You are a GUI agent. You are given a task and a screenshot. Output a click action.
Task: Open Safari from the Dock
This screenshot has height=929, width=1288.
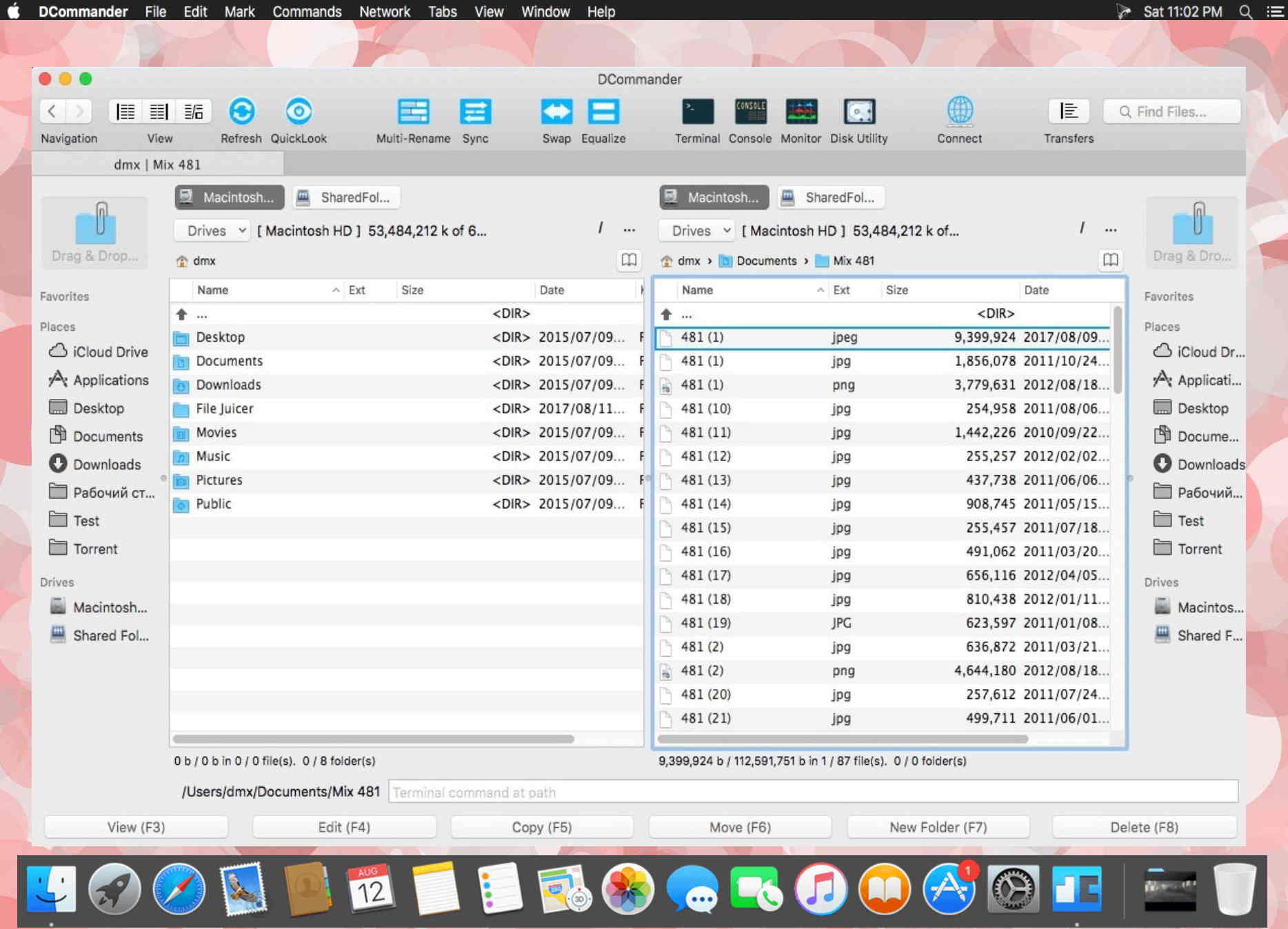[x=179, y=890]
